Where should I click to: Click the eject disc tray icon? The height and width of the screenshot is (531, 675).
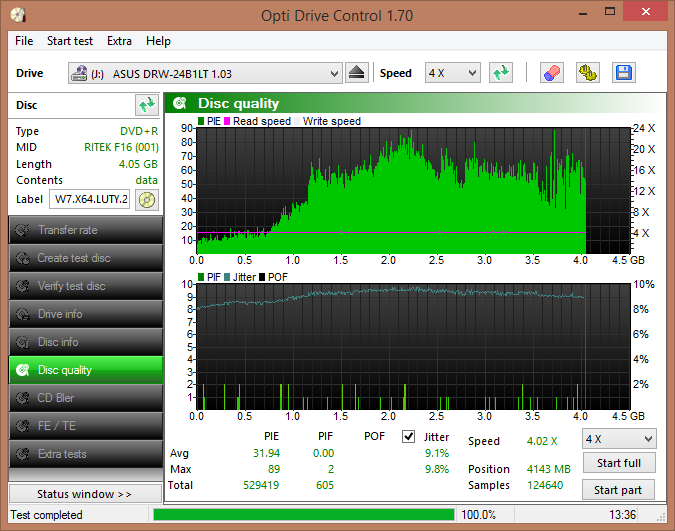pos(356,73)
